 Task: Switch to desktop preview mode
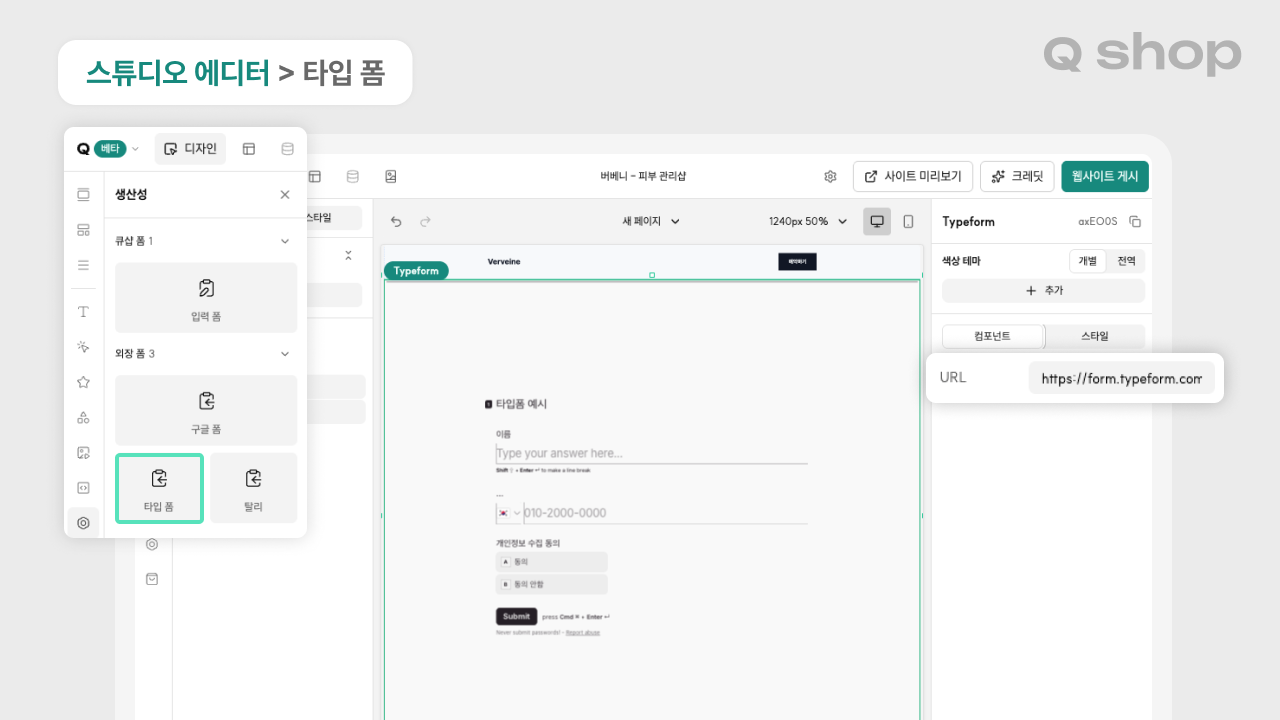[877, 221]
